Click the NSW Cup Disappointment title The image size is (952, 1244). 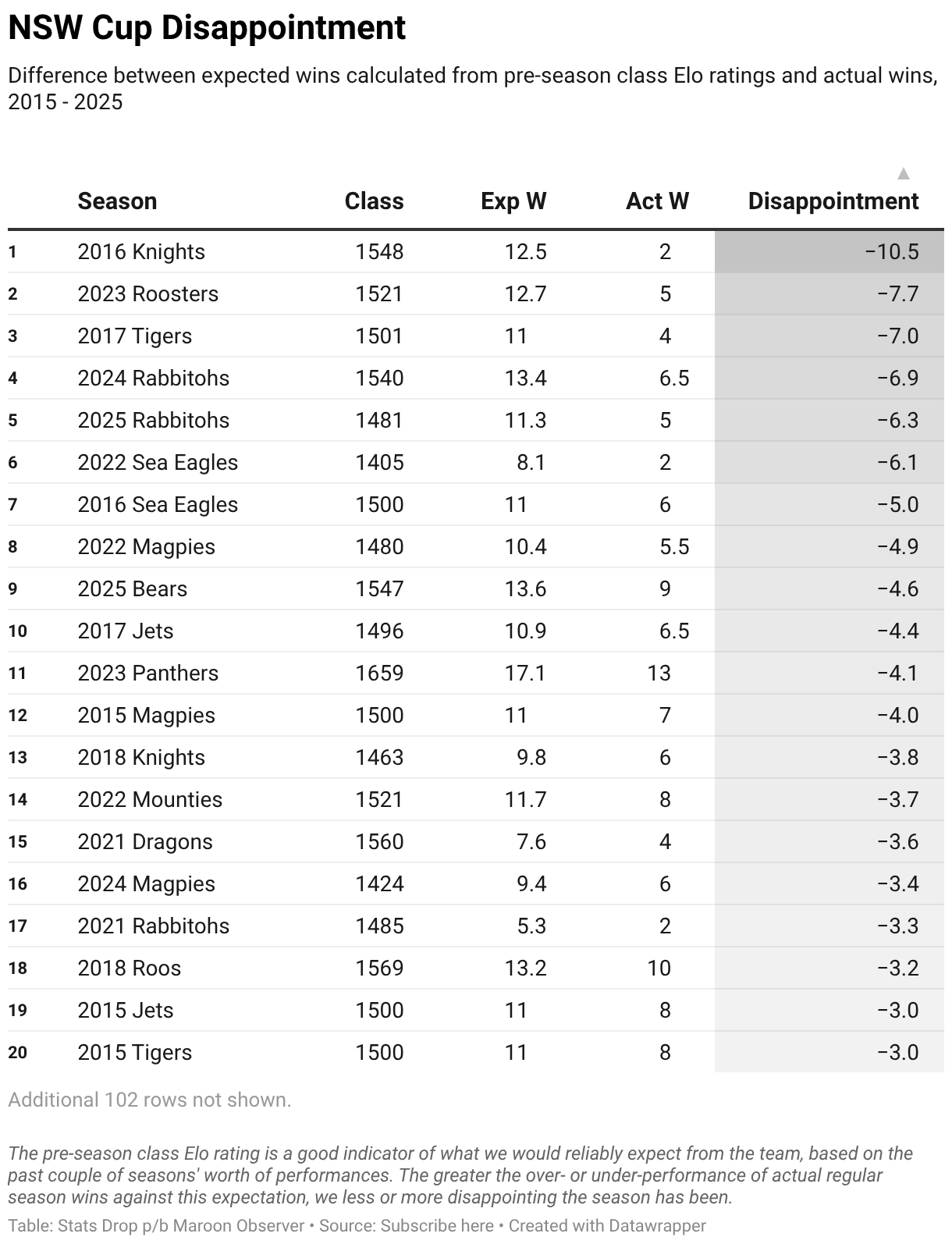(x=207, y=28)
